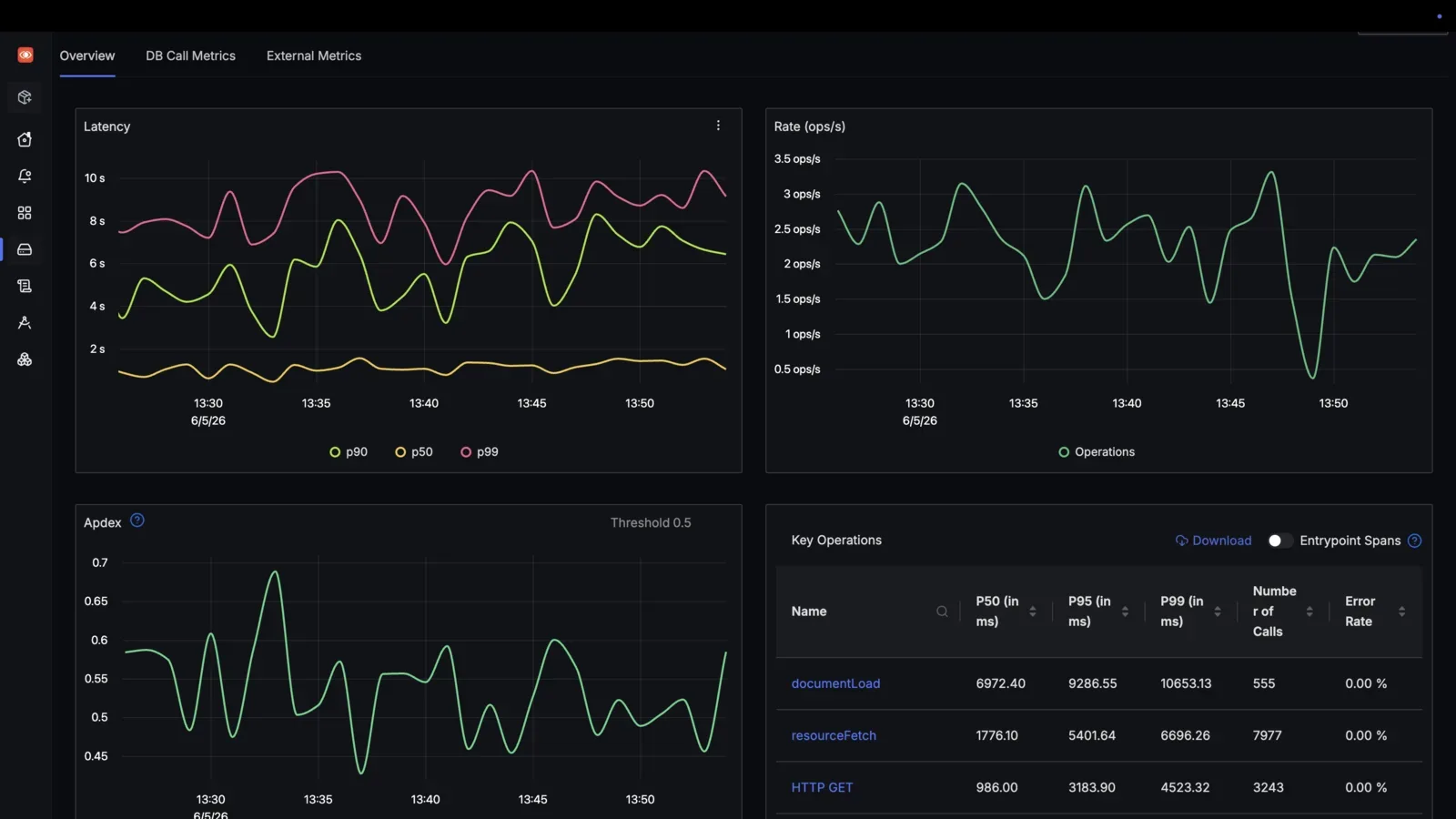The image size is (1456, 819).
Task: Click Entrypoint Spans help icon
Action: click(x=1414, y=541)
